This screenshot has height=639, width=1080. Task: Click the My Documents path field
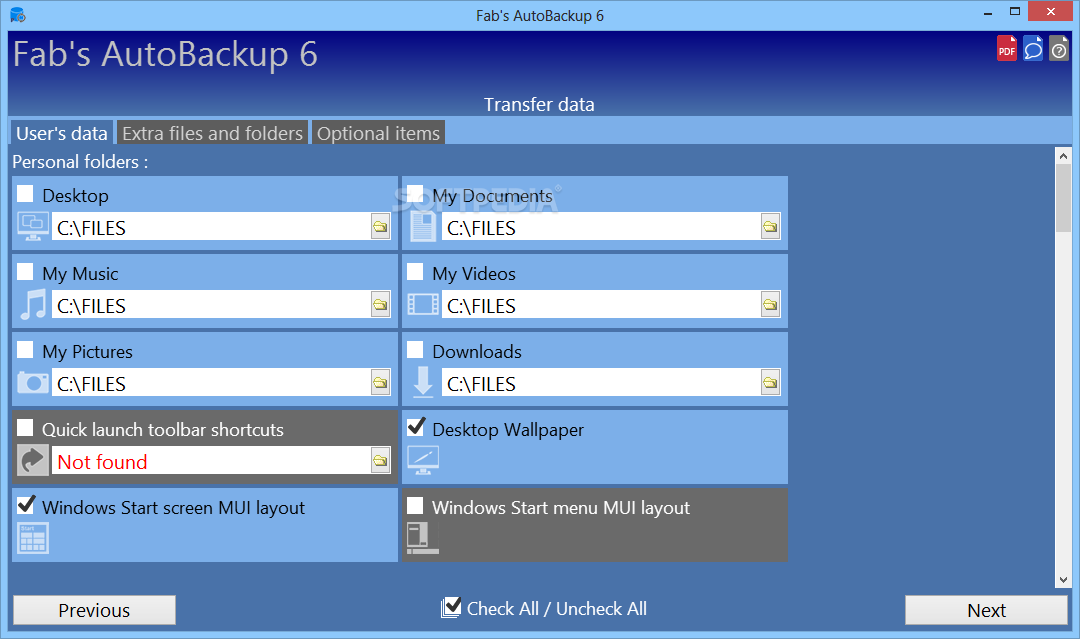(601, 227)
